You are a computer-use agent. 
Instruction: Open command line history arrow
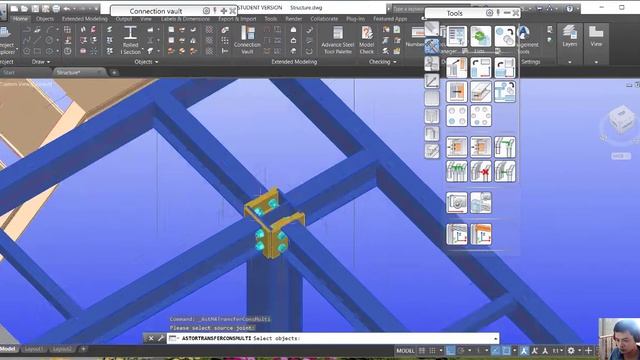coord(496,338)
